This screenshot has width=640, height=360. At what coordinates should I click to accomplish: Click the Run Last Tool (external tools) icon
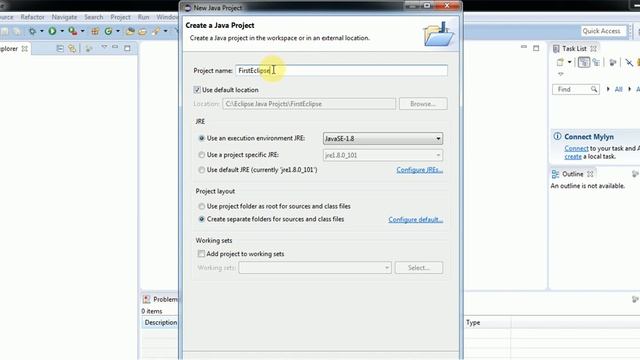pyautogui.click(x=73, y=31)
